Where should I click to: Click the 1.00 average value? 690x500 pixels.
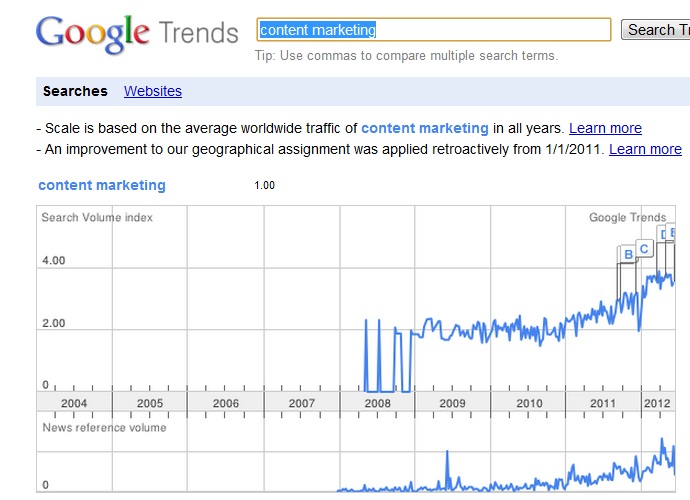(x=264, y=185)
